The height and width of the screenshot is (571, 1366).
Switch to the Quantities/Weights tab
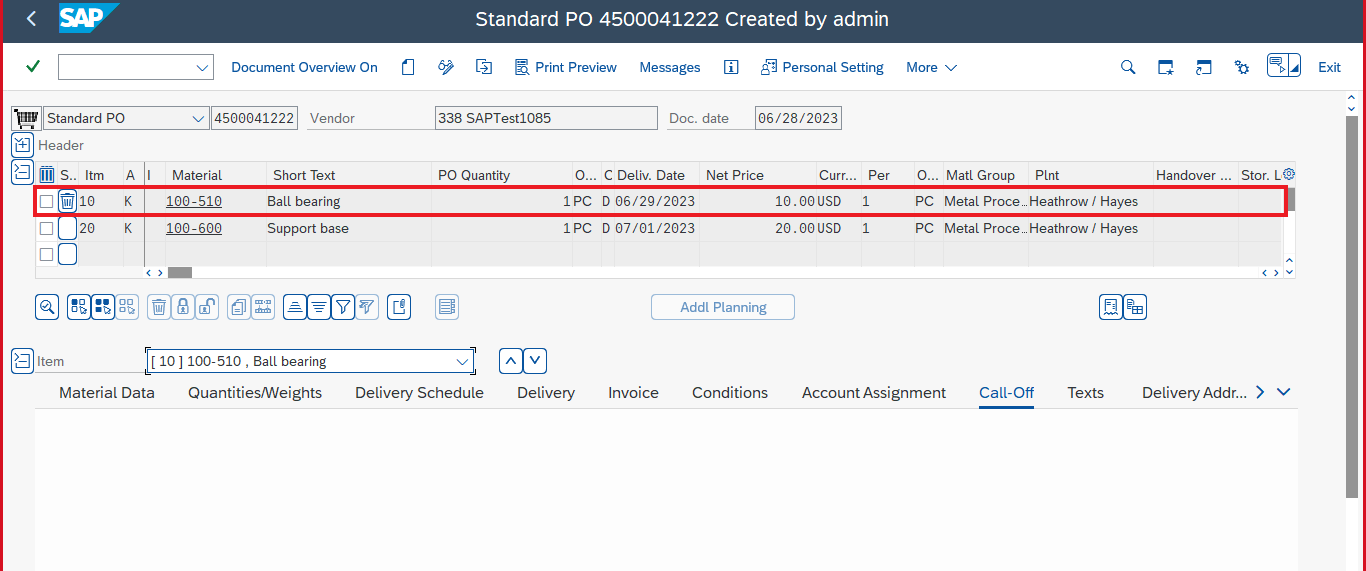(255, 393)
